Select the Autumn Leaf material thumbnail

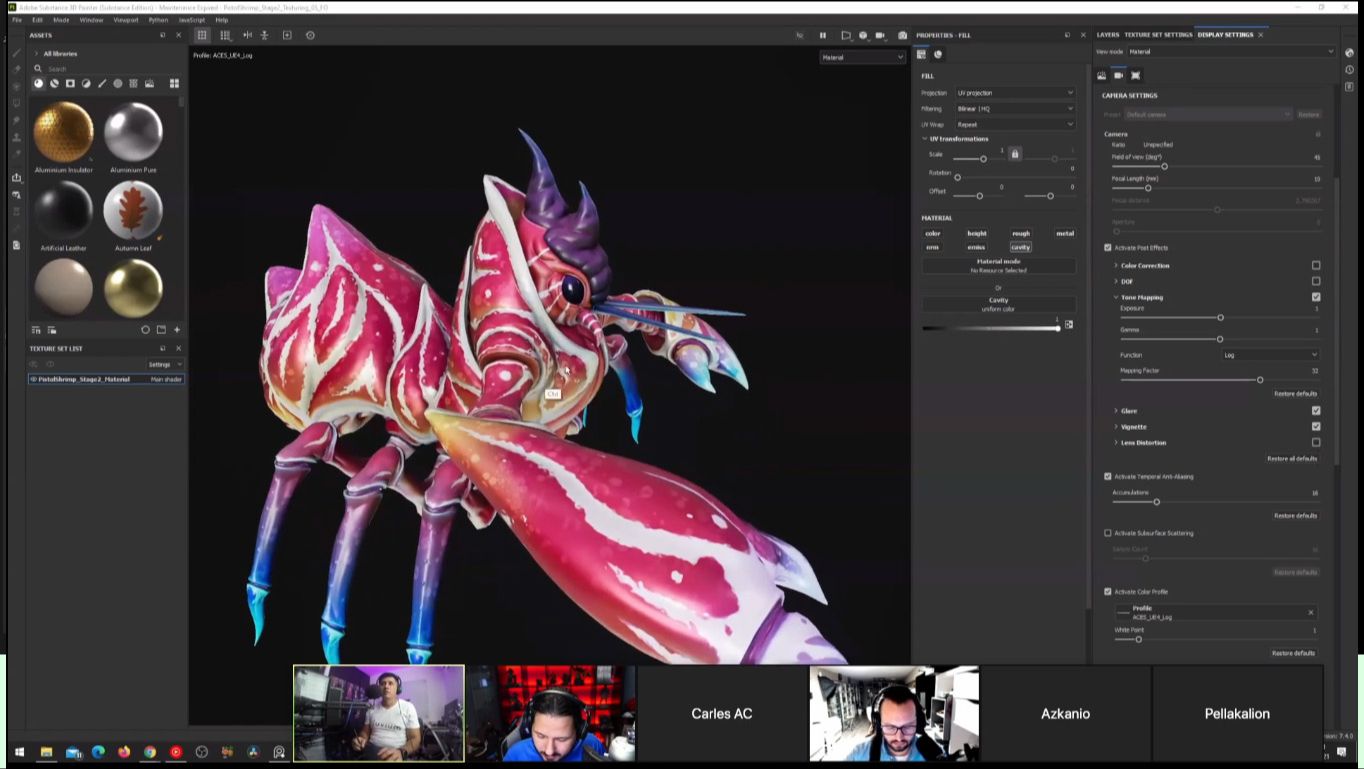click(x=133, y=210)
